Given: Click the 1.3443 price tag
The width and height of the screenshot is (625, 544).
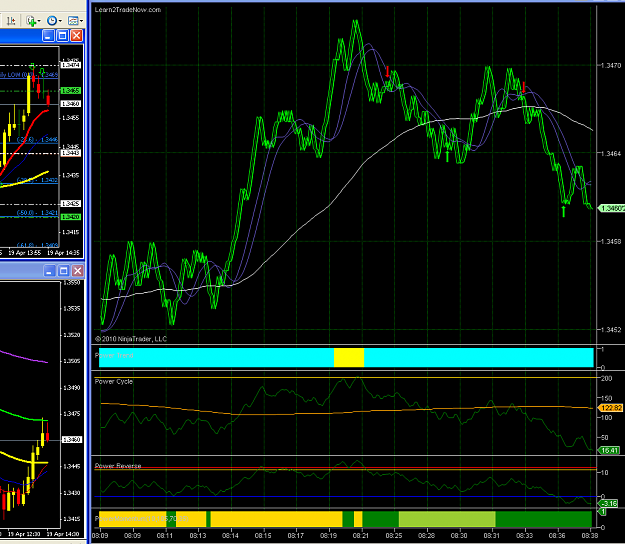Looking at the screenshot, I should 71,153.
